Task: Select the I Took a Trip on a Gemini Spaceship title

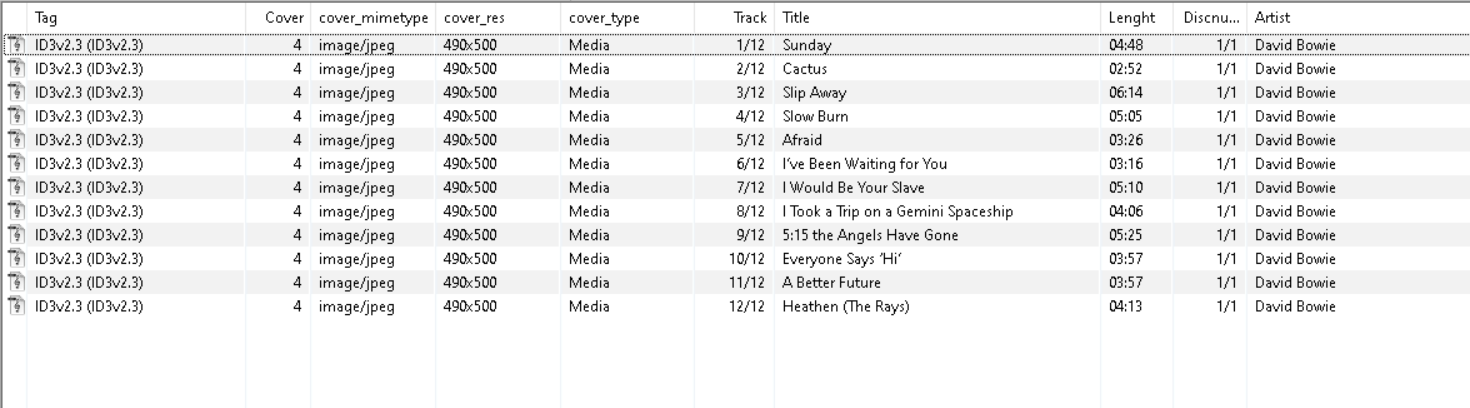Action: point(898,212)
